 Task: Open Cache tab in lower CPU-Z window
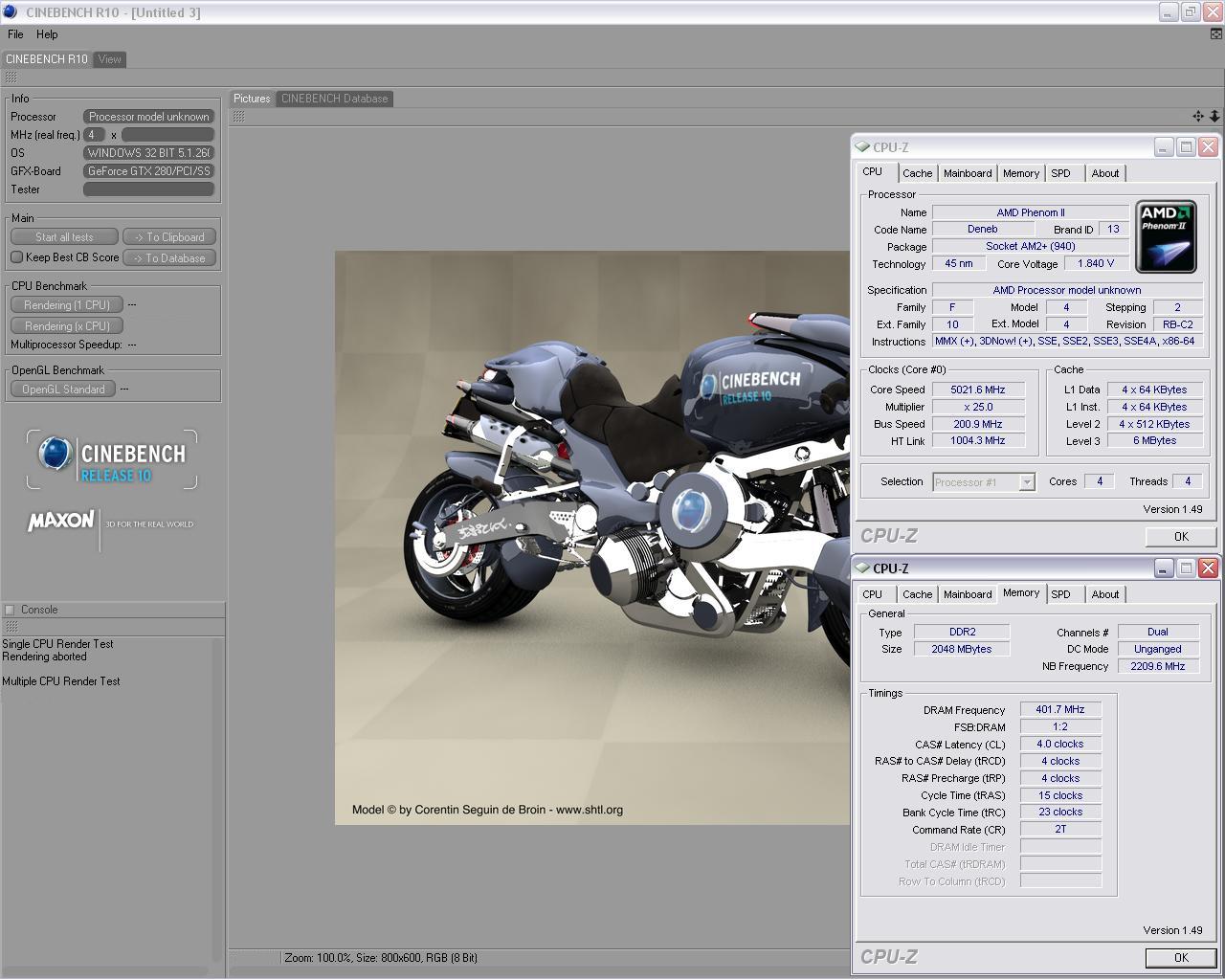click(917, 594)
